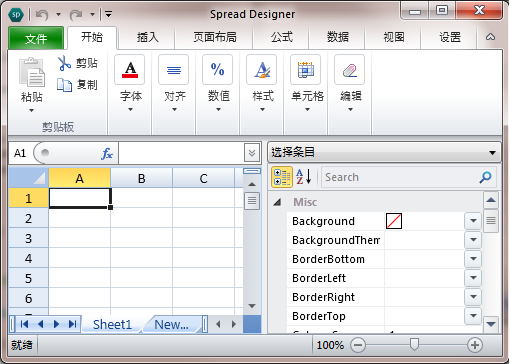Switch to the 开始 ribbon tab
The height and width of the screenshot is (364, 510).
92,37
